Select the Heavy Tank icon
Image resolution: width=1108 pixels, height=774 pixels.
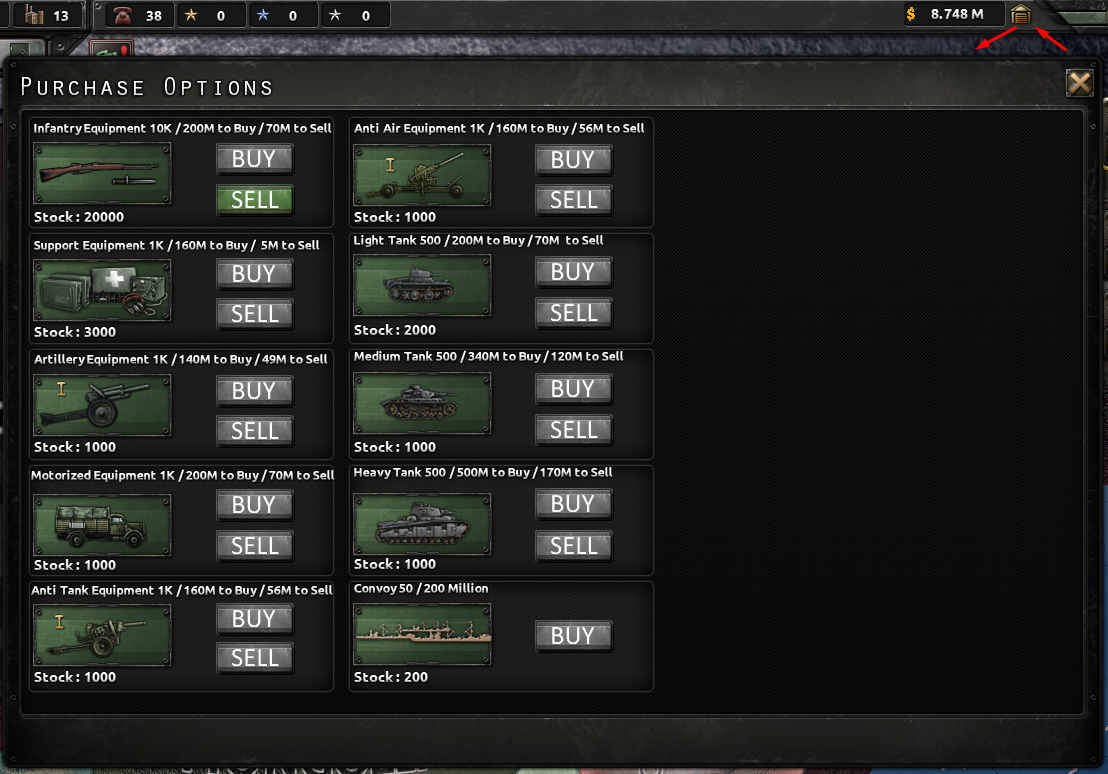[x=422, y=523]
